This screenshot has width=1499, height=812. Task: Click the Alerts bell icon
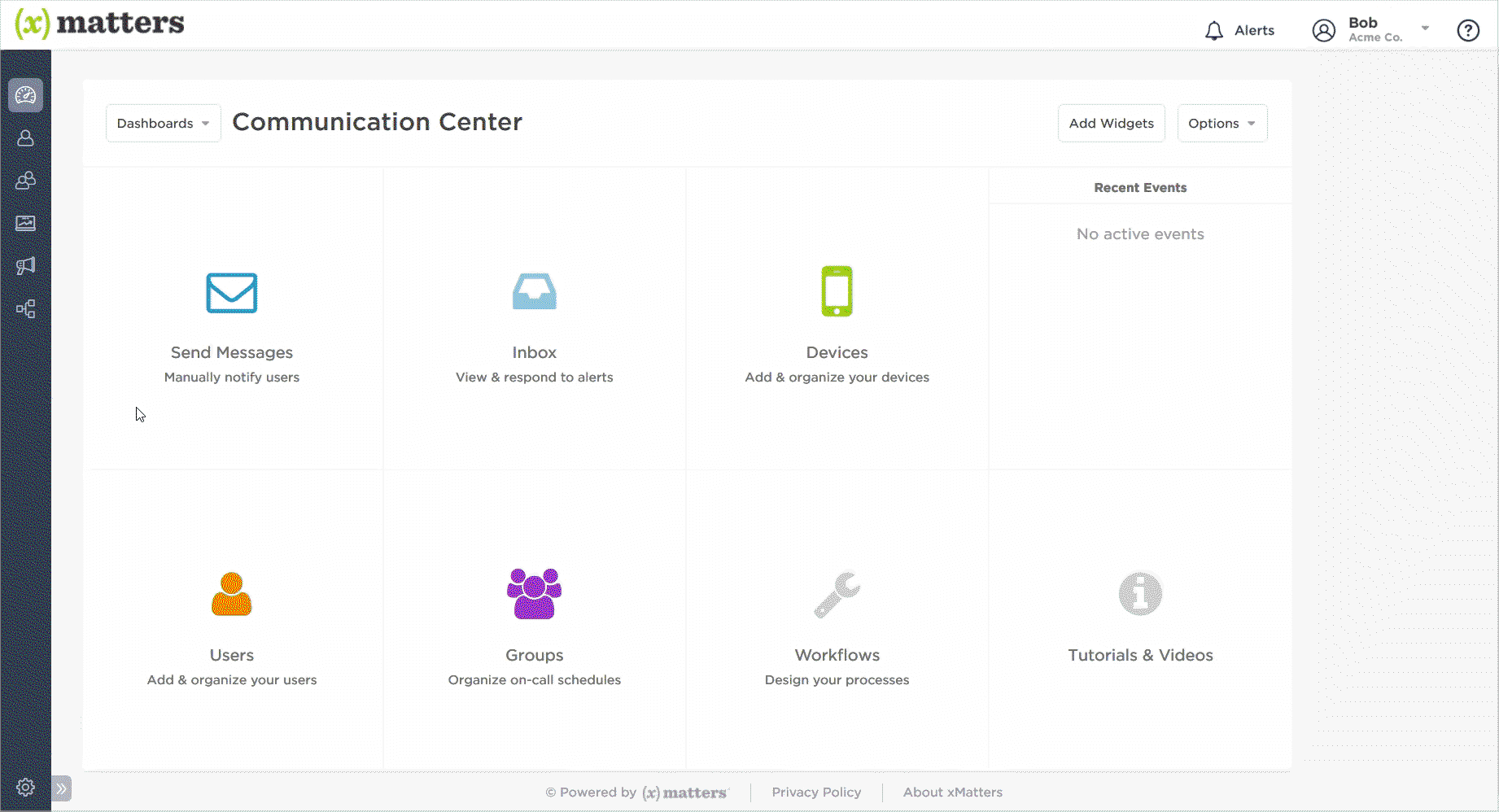[1214, 31]
